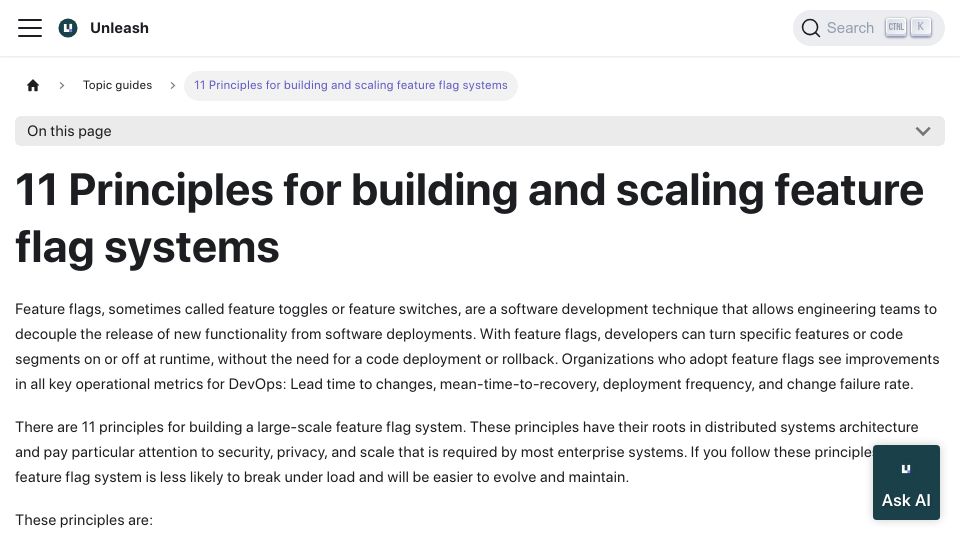Viewport: 960px width, 540px height.
Task: Open the Unleash home title link
Action: point(119,28)
